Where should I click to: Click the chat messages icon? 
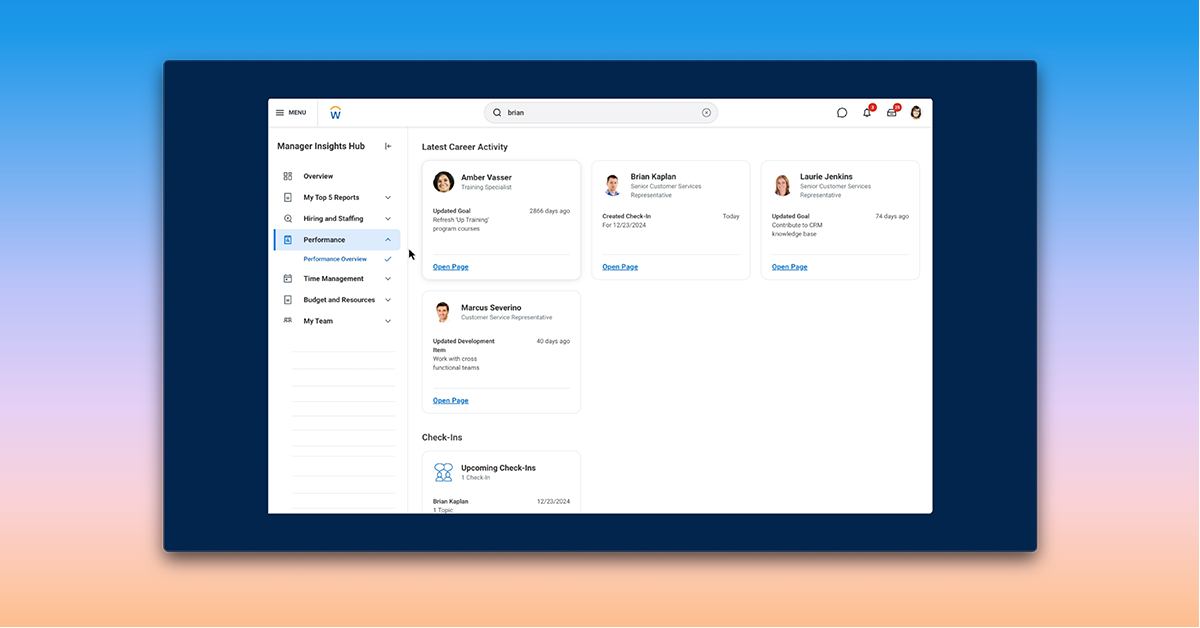[x=842, y=113]
